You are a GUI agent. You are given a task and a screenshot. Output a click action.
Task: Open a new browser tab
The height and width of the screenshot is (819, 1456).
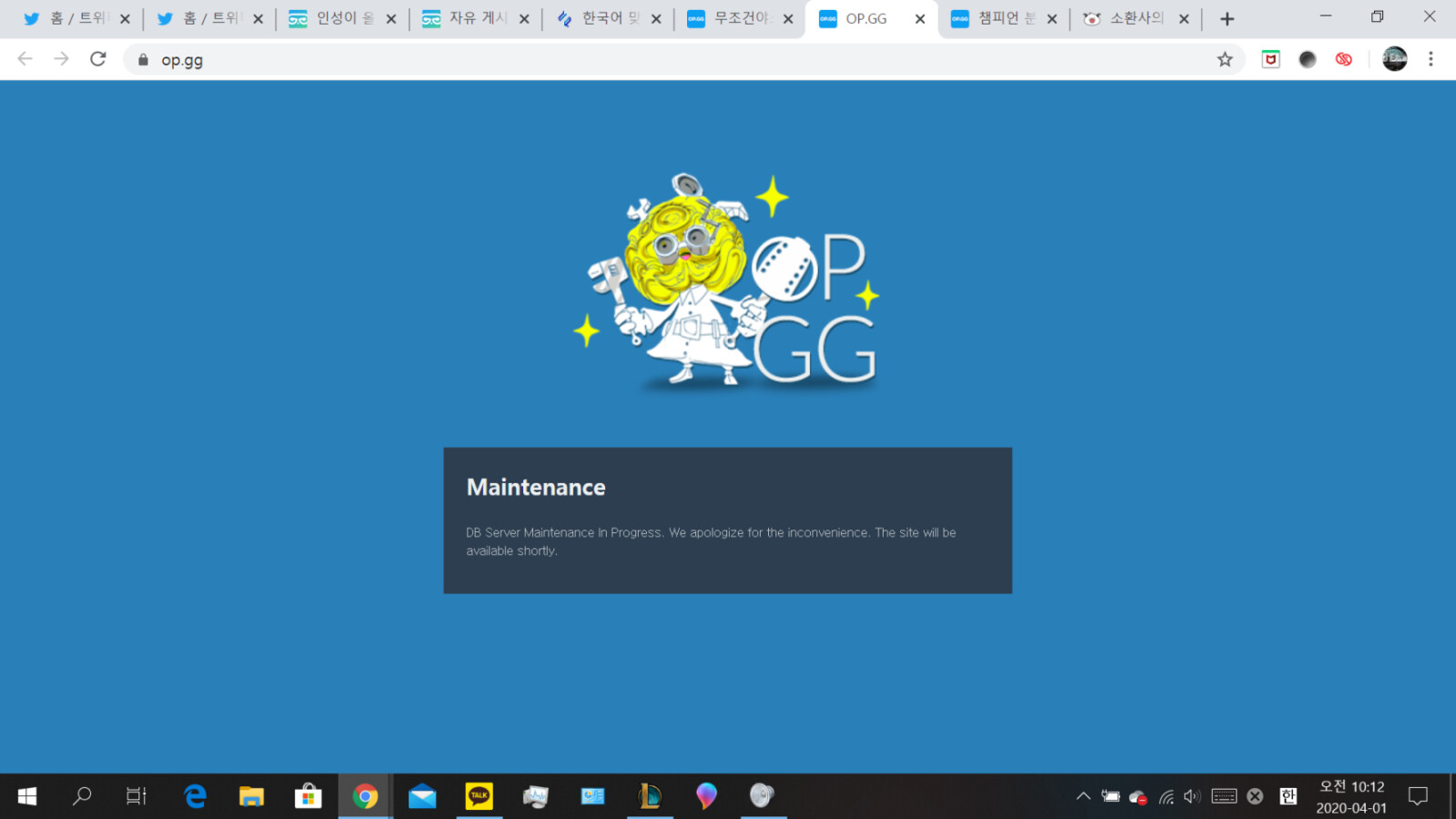tap(1227, 19)
